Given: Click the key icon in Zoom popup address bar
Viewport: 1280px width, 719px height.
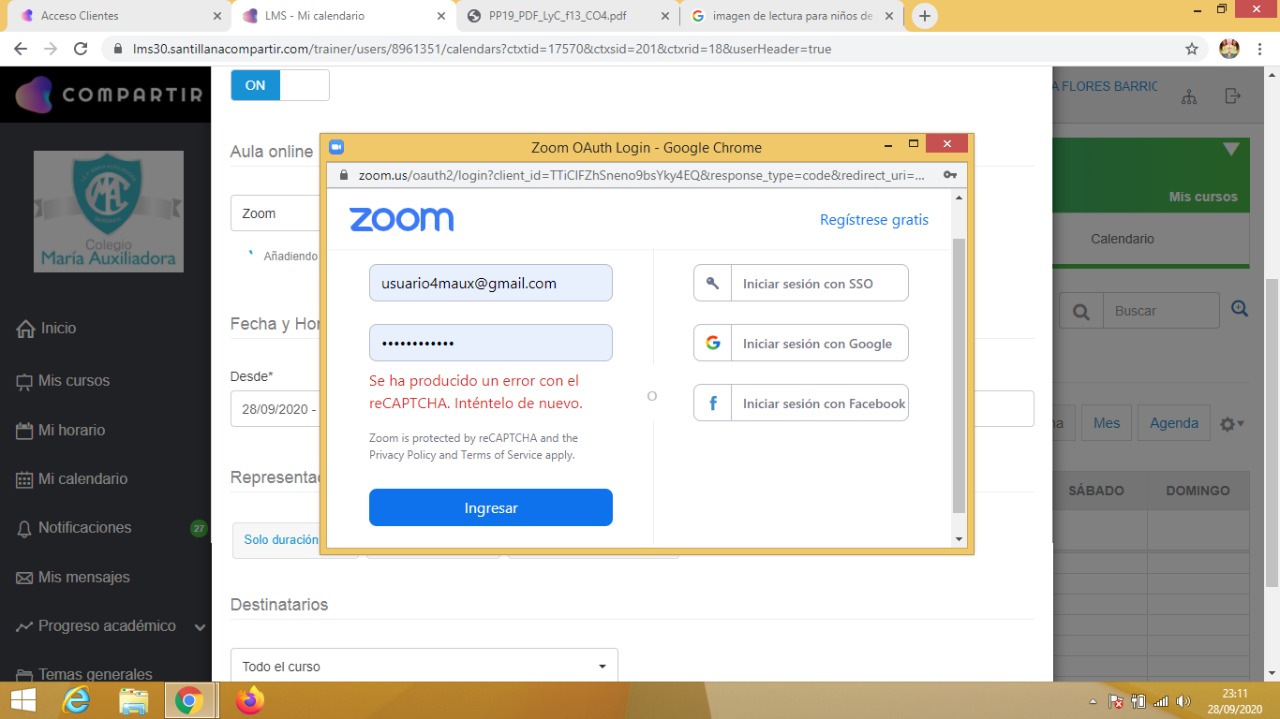Looking at the screenshot, I should [950, 175].
